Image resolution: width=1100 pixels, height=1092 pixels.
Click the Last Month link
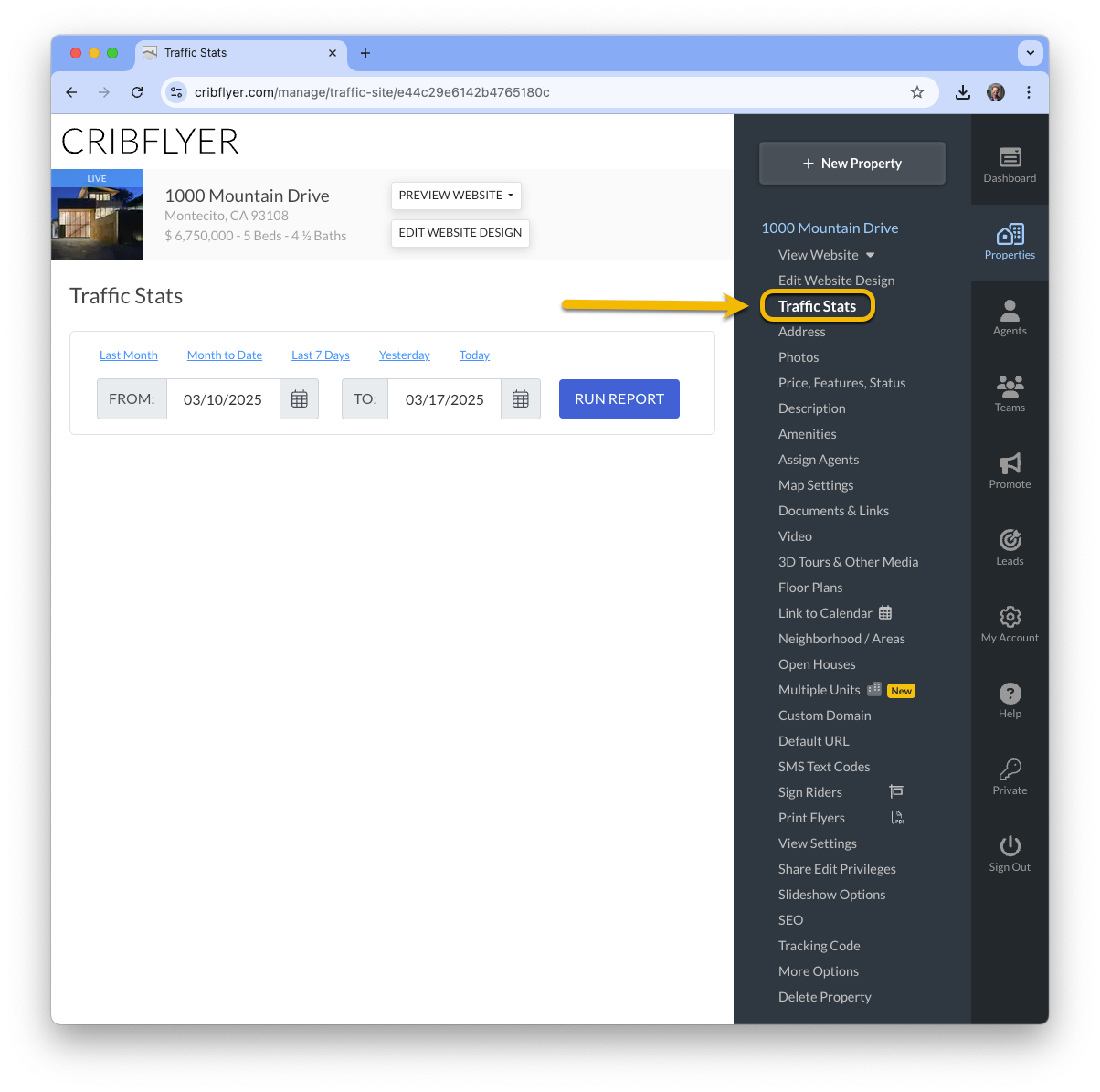coord(129,355)
